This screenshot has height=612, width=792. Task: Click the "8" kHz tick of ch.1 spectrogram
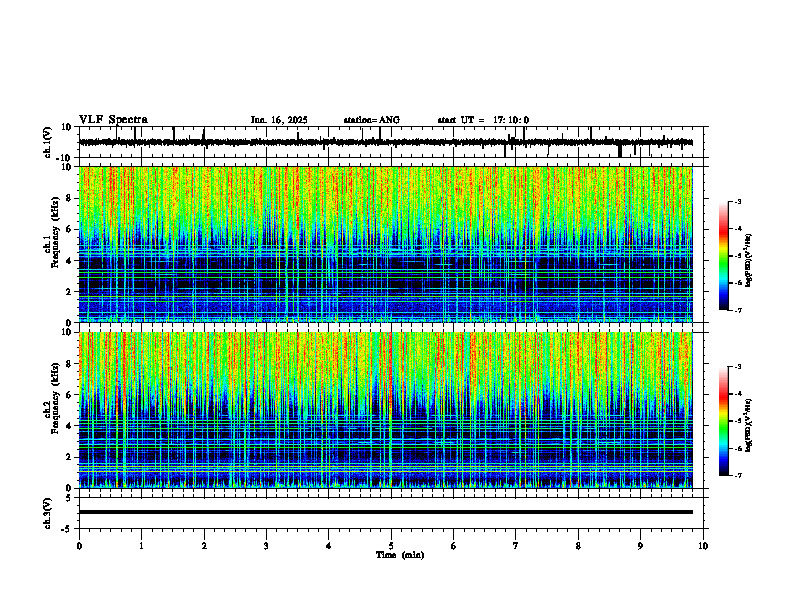pos(69,198)
